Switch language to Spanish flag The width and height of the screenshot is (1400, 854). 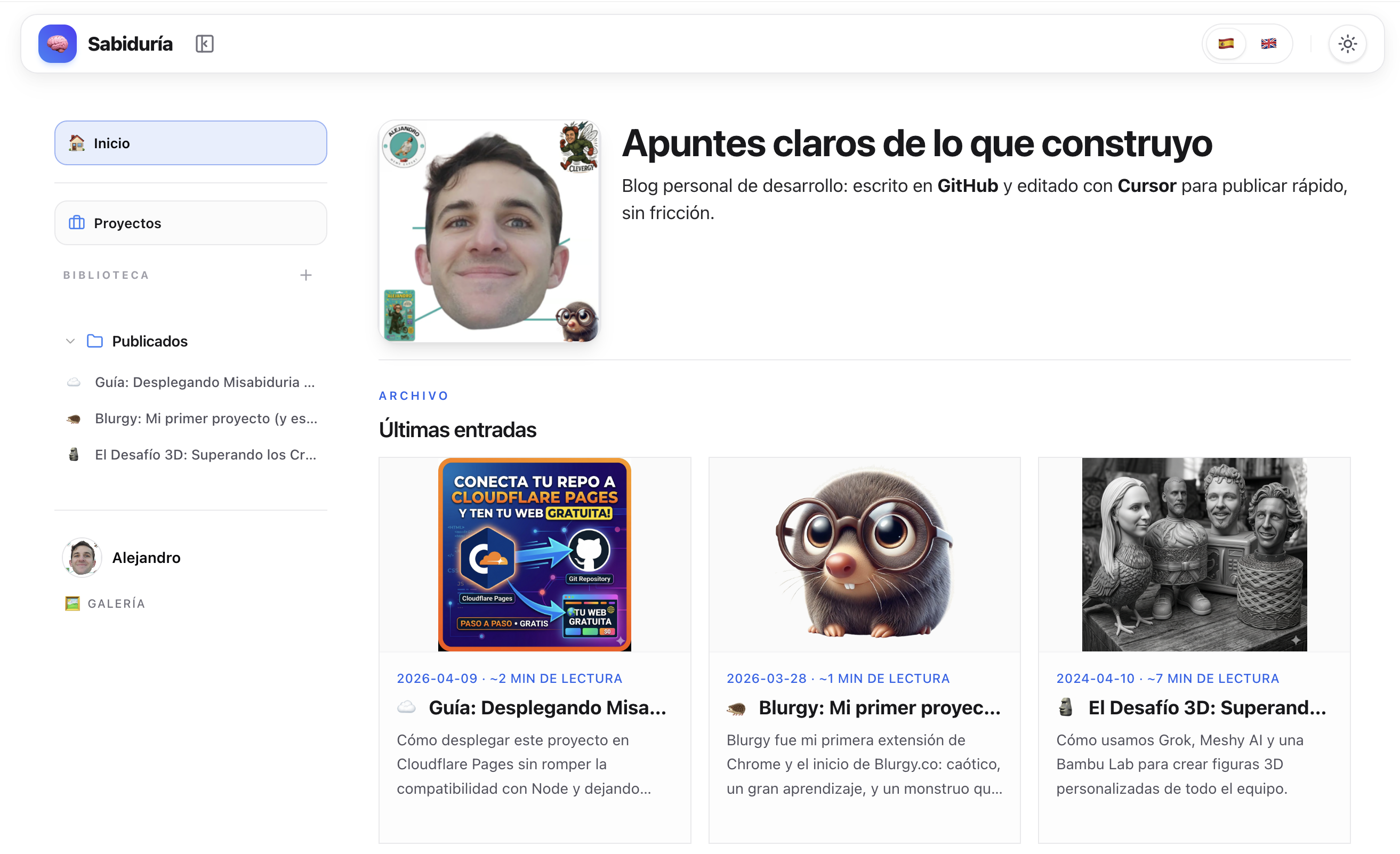click(x=1226, y=44)
